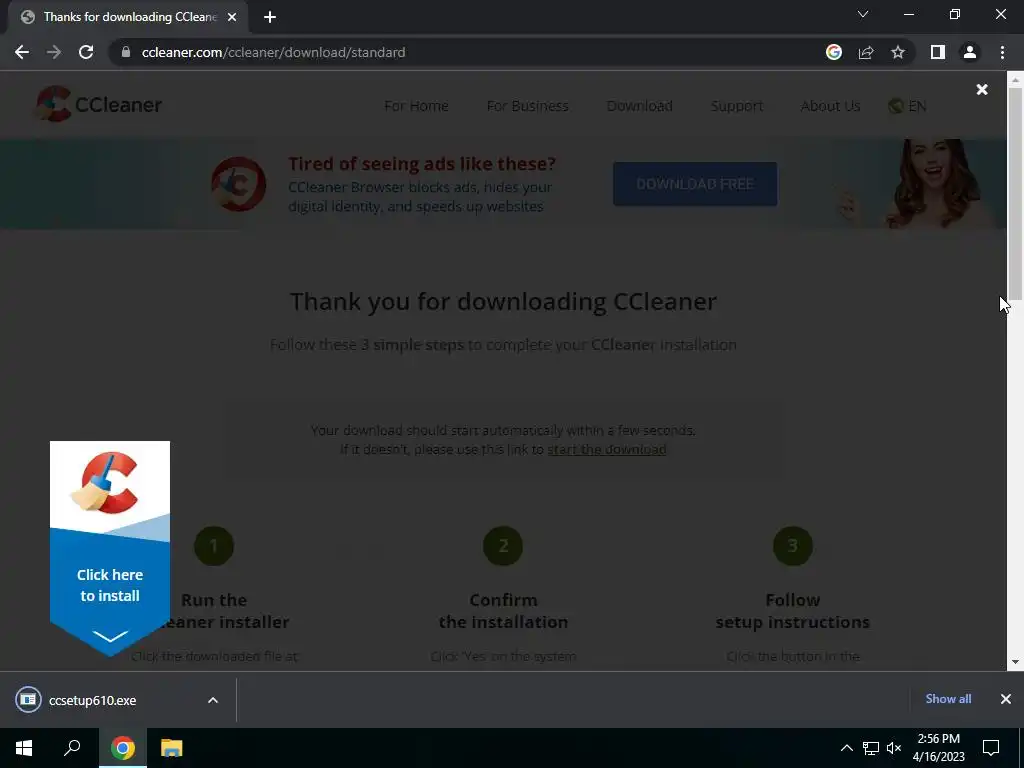Screen dimensions: 1024x768
Task: Open the tab search chevron
Action: tap(863, 14)
